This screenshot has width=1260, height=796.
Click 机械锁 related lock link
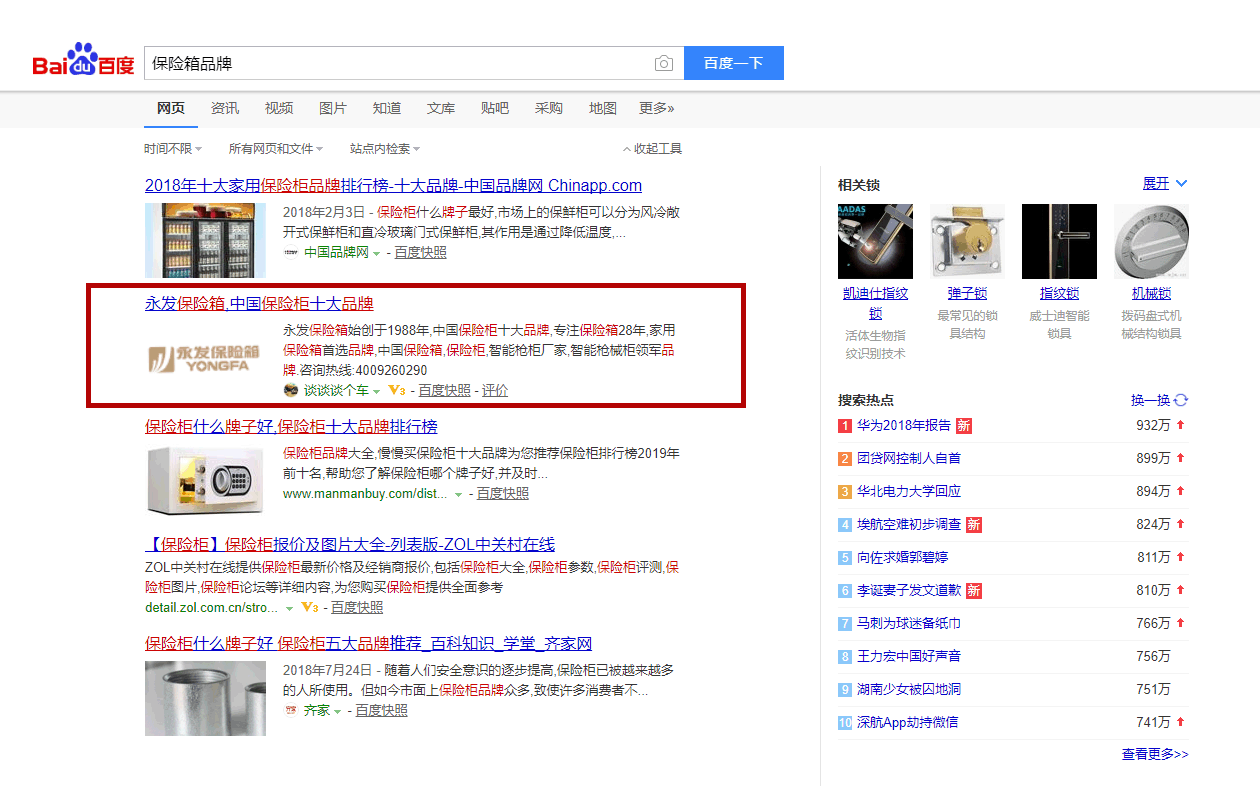point(1151,293)
